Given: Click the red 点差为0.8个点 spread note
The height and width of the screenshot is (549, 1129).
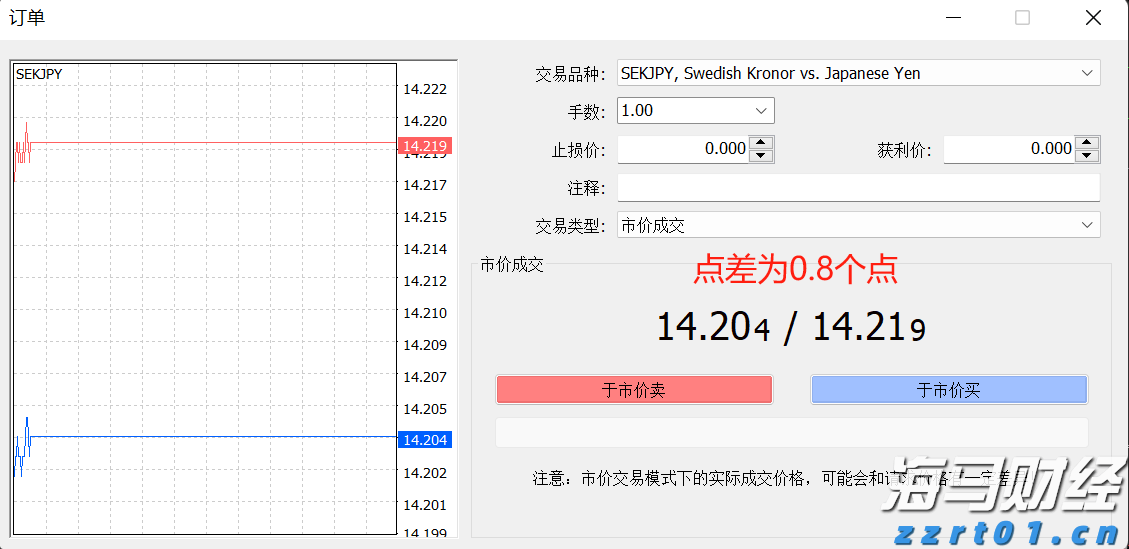Looking at the screenshot, I should click(795, 268).
